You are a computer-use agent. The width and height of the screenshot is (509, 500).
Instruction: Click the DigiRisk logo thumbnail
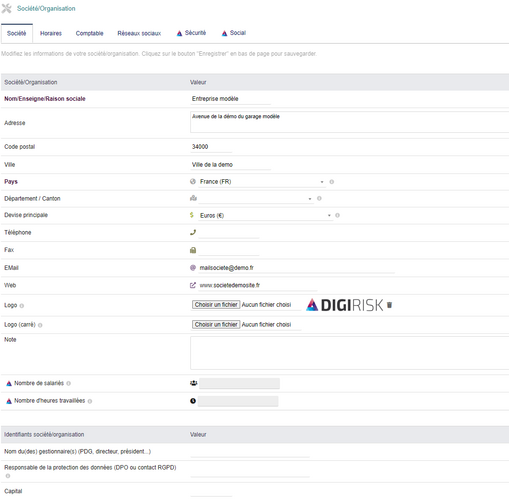point(345,305)
